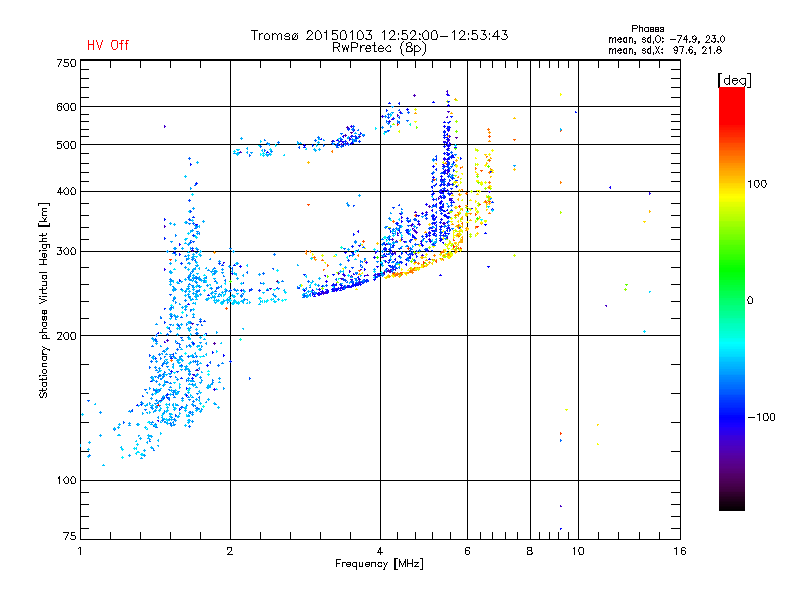Click the red 'HV Off' label
The width and height of the screenshot is (800, 600).
(x=108, y=45)
